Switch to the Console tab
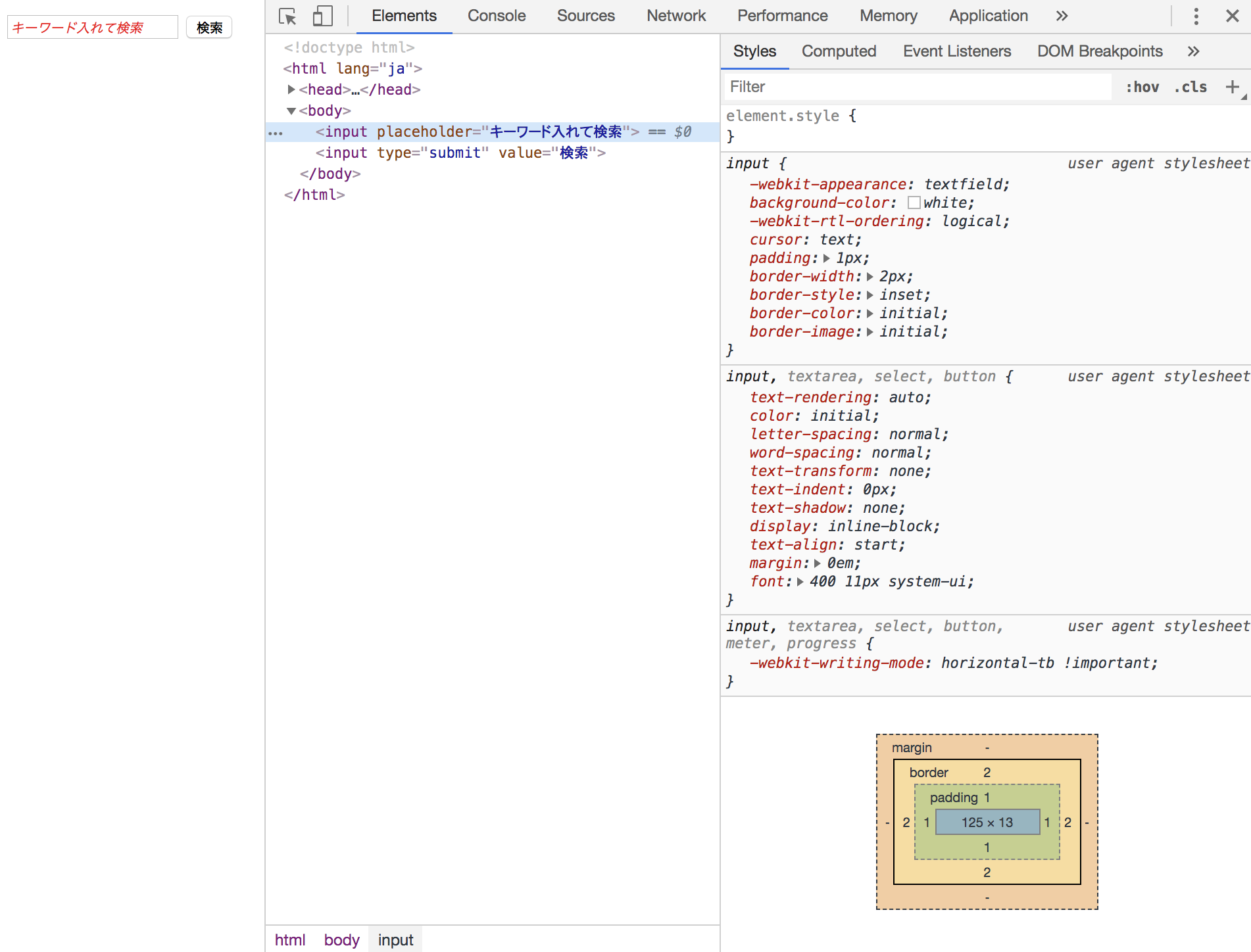This screenshot has width=1251, height=952. [x=496, y=16]
